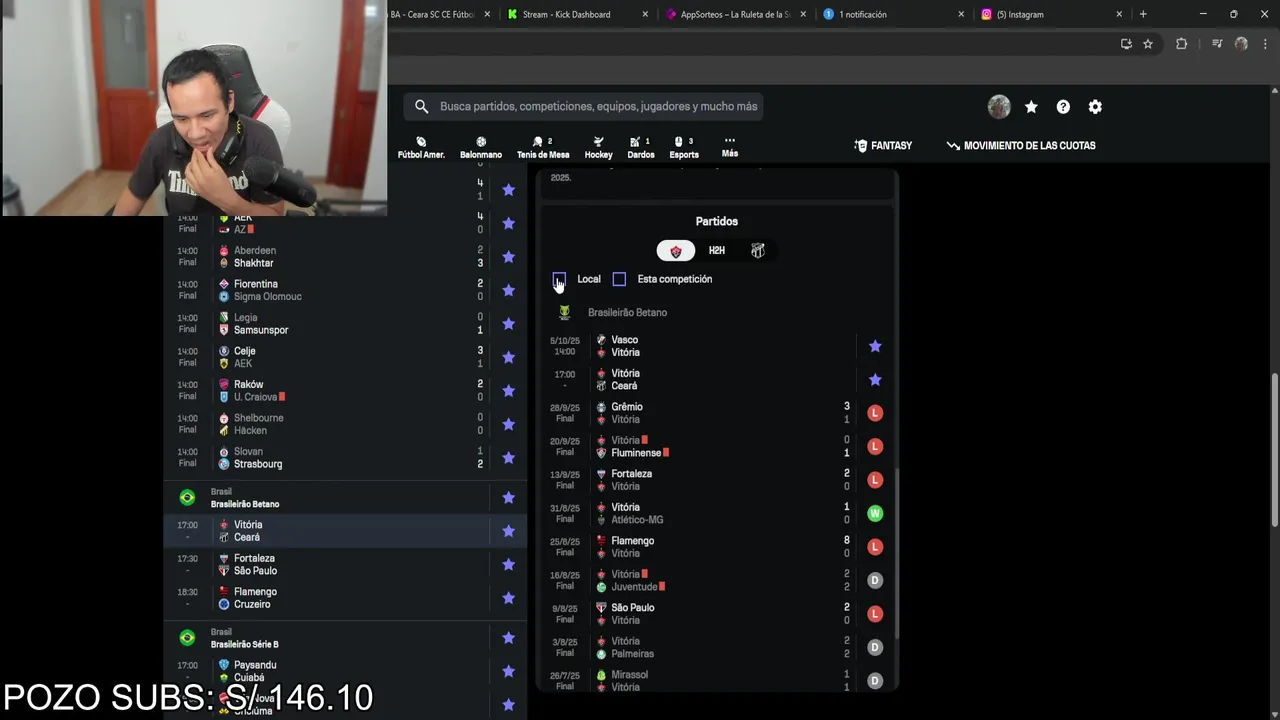This screenshot has height=720, width=1280.
Task: Click the D badge for Vitória–Juventude
Action: click(x=875, y=581)
